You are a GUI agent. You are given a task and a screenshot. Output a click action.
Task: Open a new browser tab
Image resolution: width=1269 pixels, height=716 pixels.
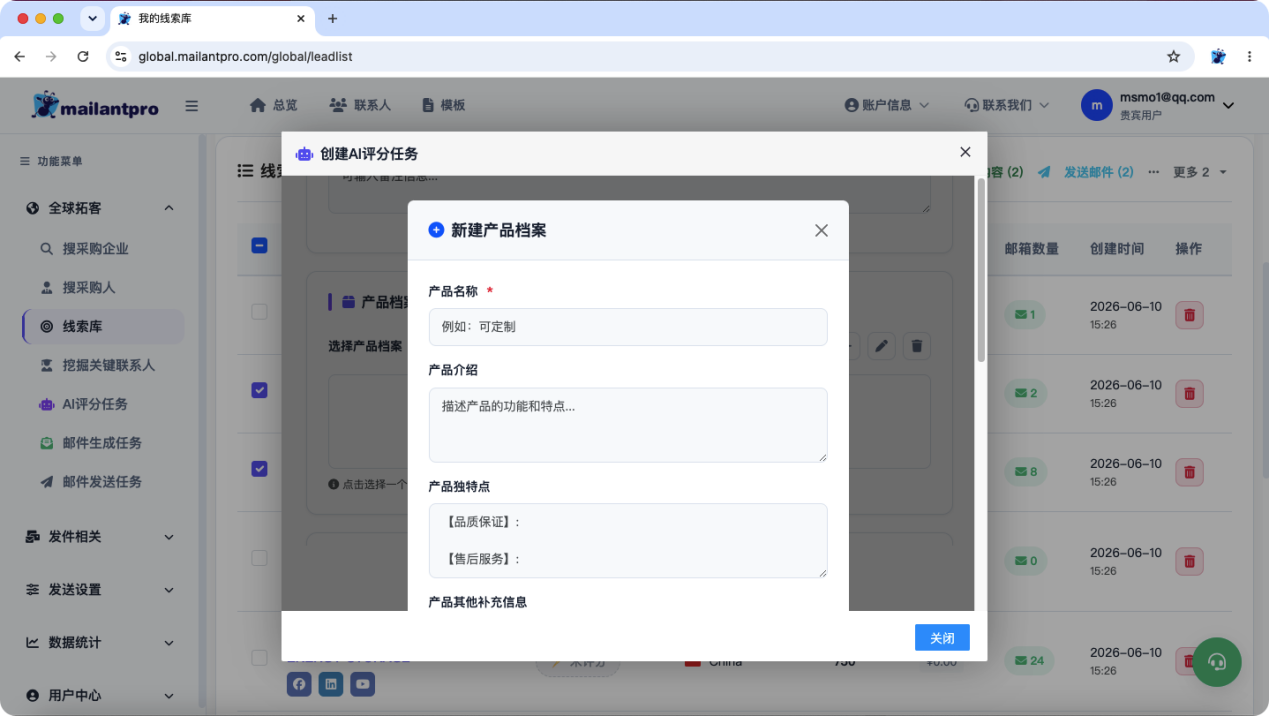[x=333, y=19]
